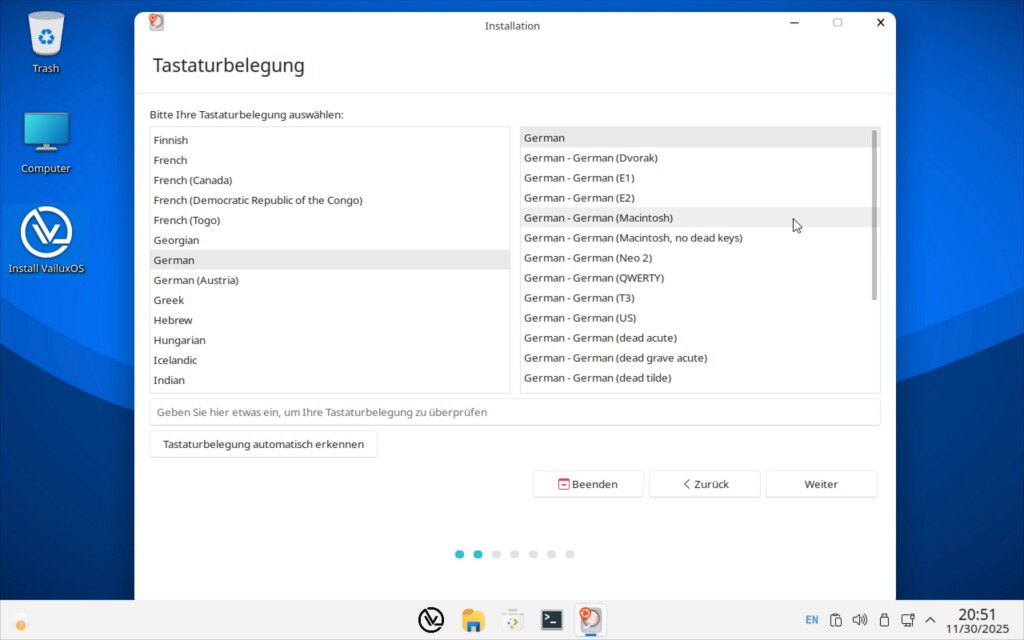
Task: Open the VailuxOS start menu in taskbar
Action: 431,620
